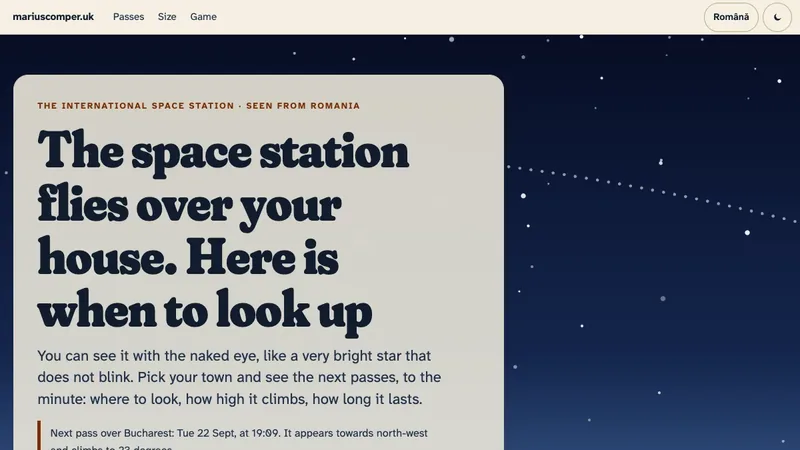Screen dimensions: 800x450
Task: Click the headline's last line 'when to look up'
Action: click(x=205, y=311)
